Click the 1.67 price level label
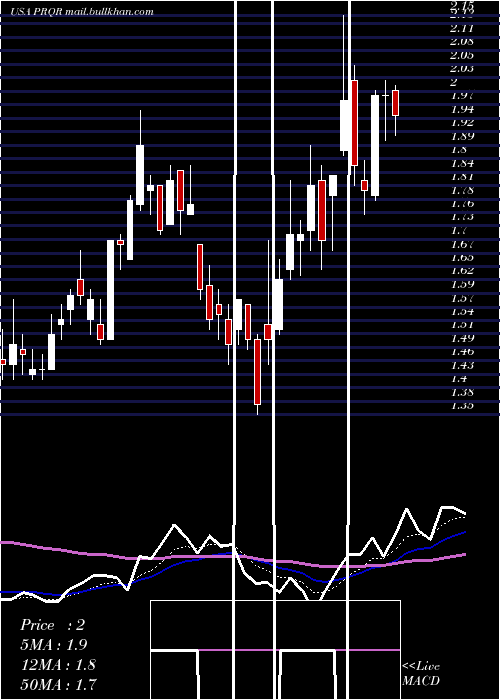This screenshot has height=700, width=500. [x=462, y=244]
